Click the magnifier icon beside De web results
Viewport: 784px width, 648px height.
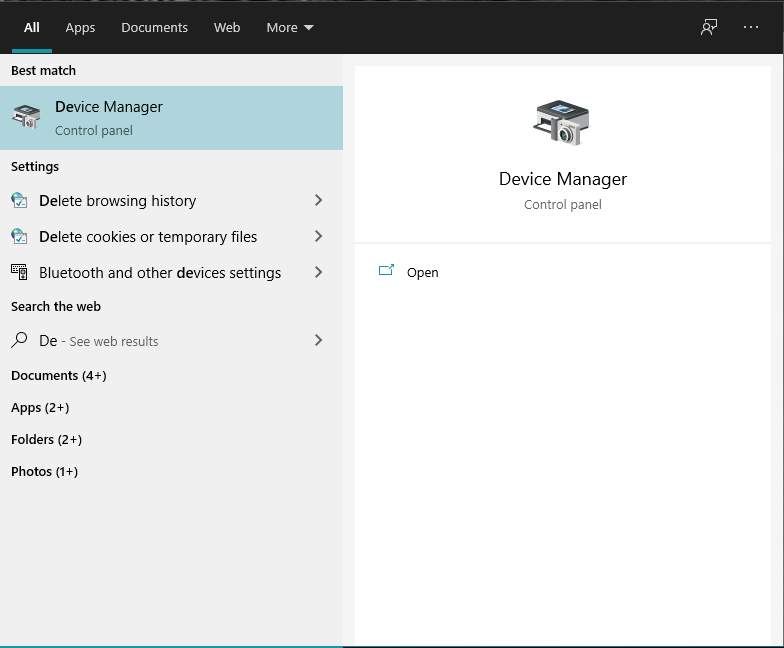click(x=19, y=340)
